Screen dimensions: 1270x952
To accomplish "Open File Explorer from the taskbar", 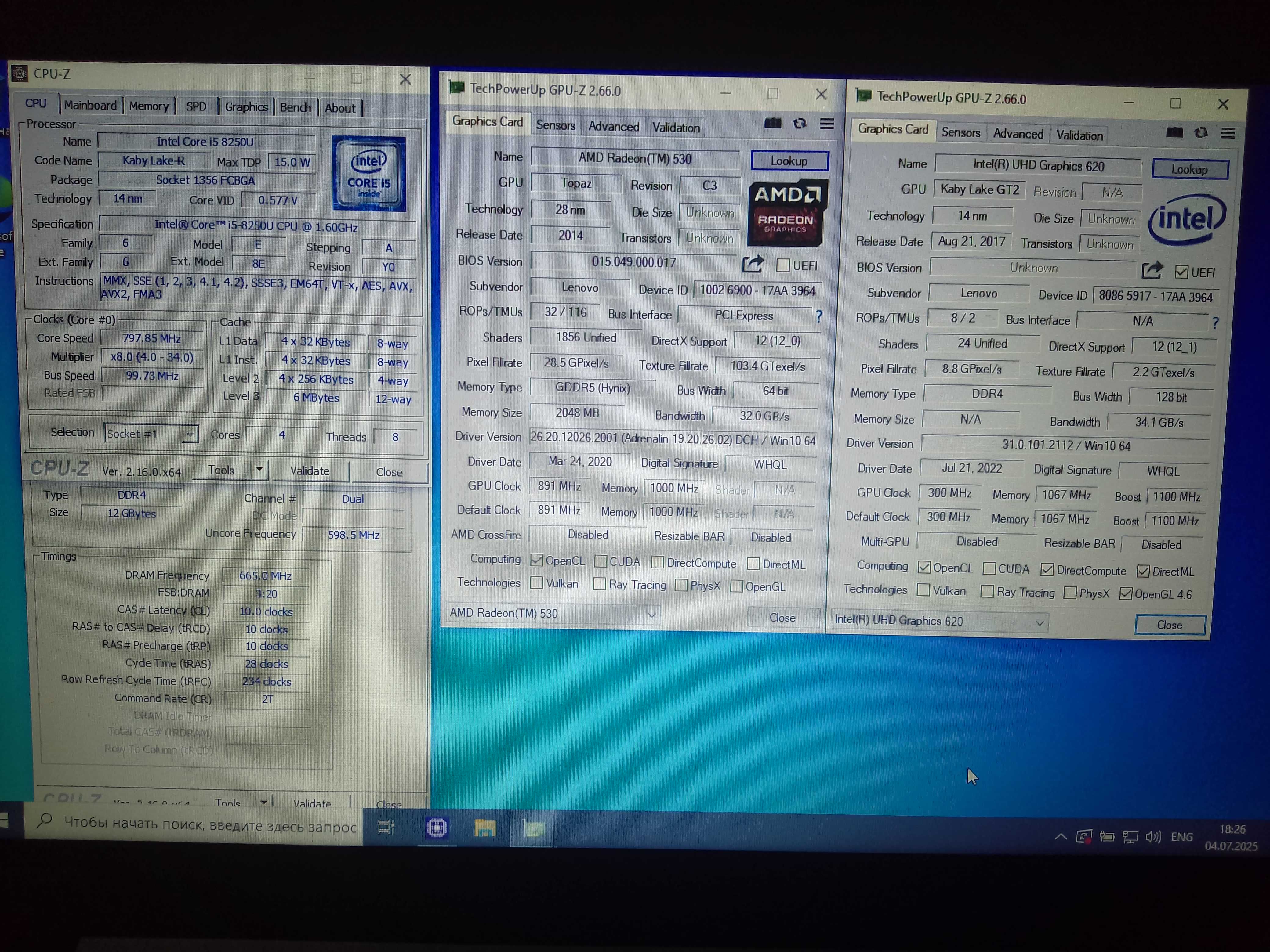I will pos(485,828).
